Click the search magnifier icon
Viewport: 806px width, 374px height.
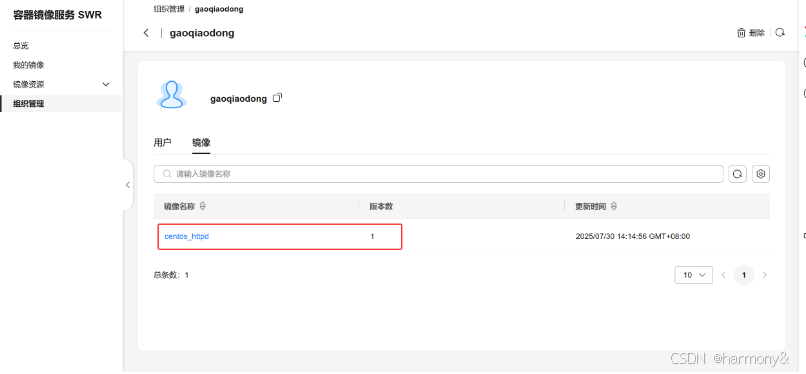[x=167, y=174]
